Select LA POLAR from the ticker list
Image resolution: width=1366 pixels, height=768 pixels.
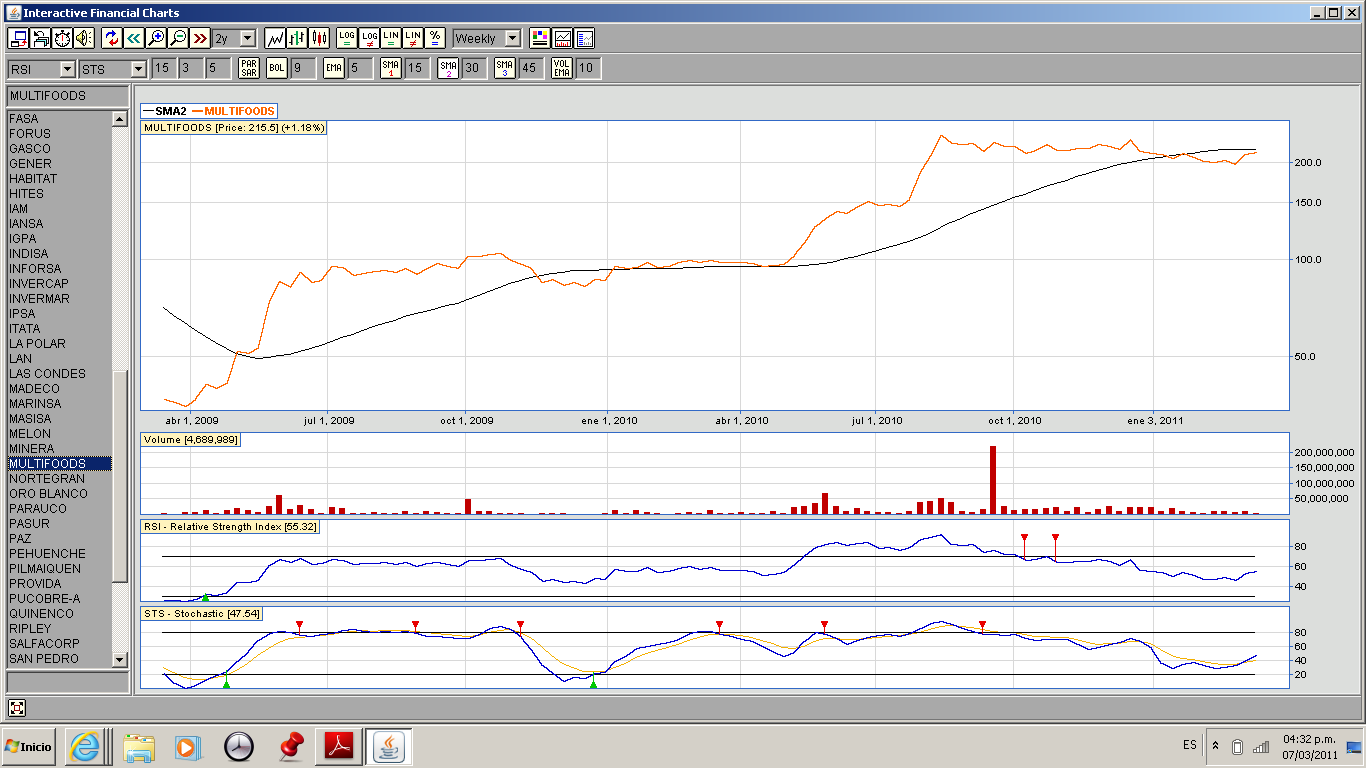point(37,344)
